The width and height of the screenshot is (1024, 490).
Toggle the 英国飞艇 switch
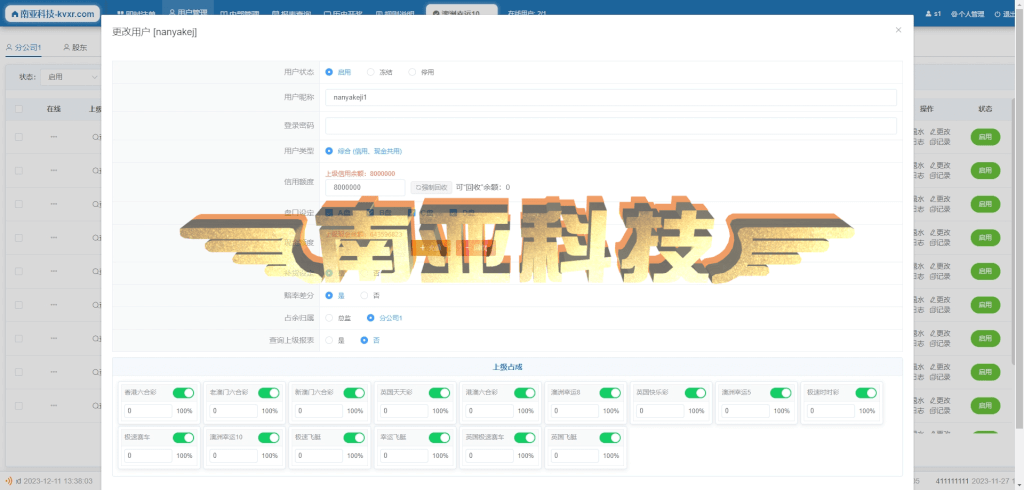(611, 437)
